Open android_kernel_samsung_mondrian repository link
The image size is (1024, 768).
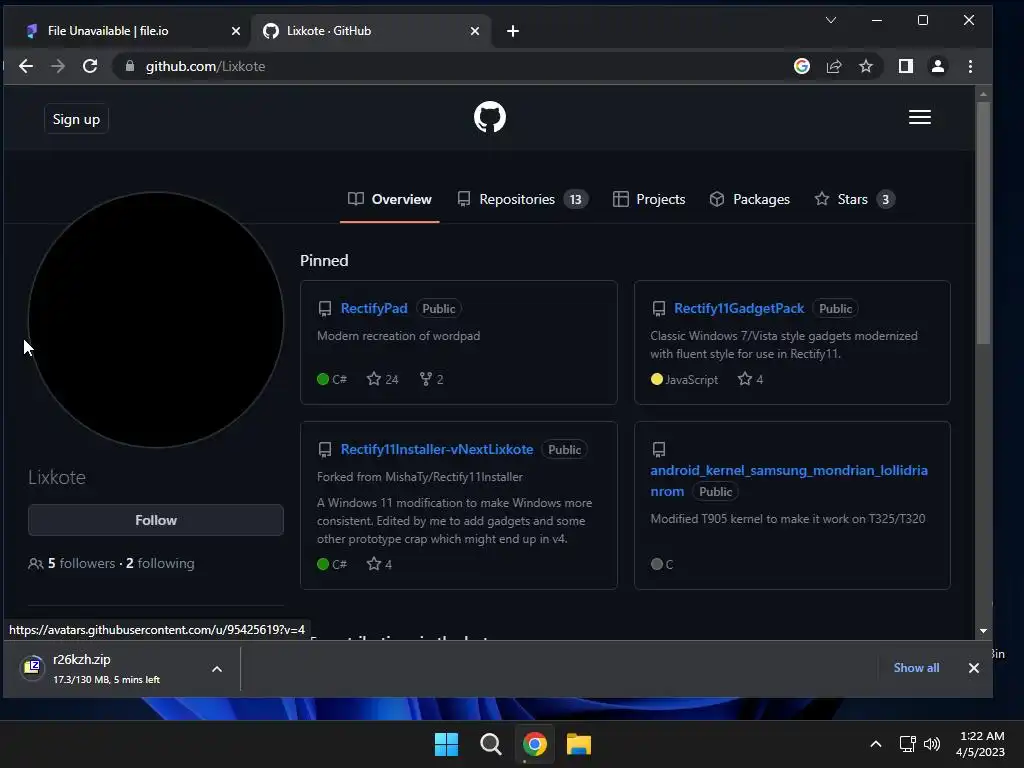pyautogui.click(x=788, y=481)
